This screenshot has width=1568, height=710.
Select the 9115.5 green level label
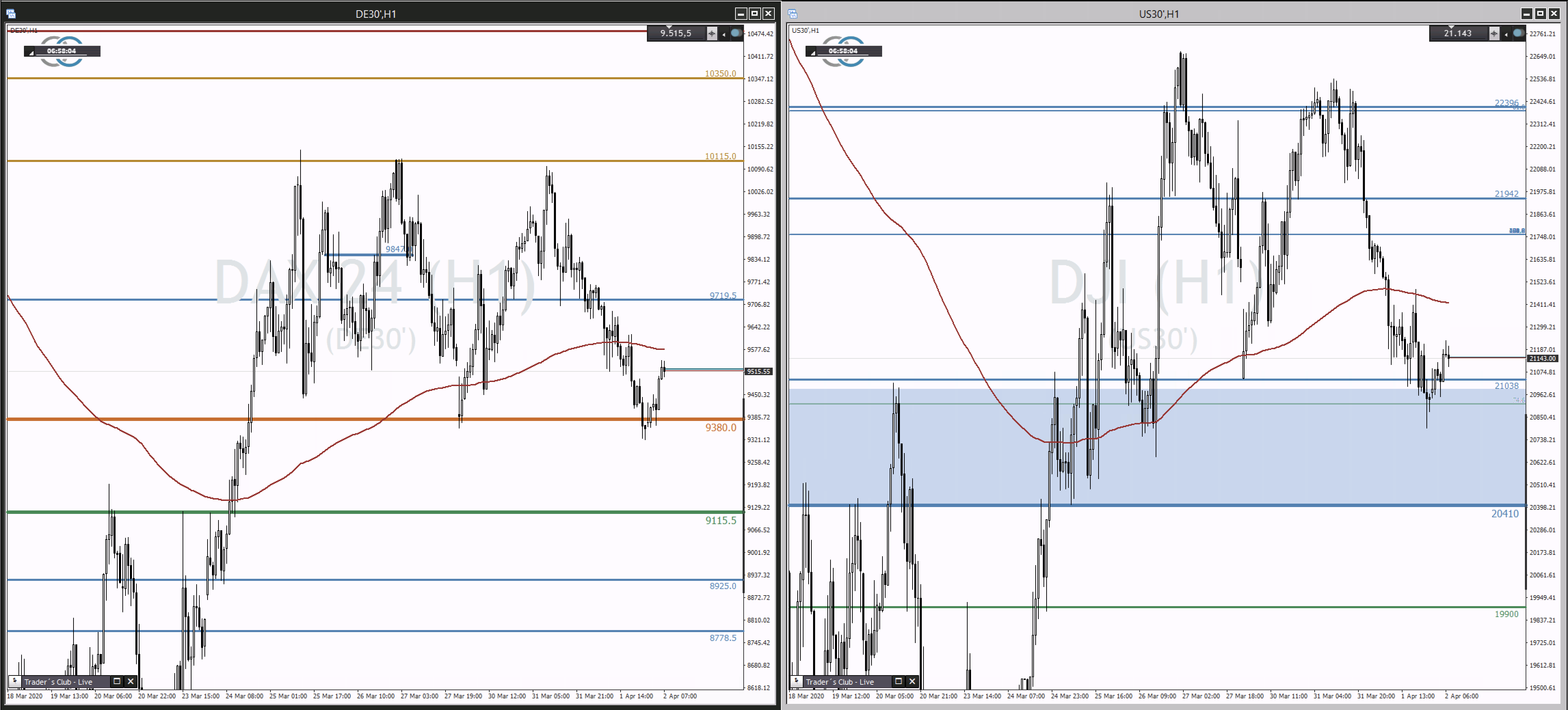tap(721, 521)
